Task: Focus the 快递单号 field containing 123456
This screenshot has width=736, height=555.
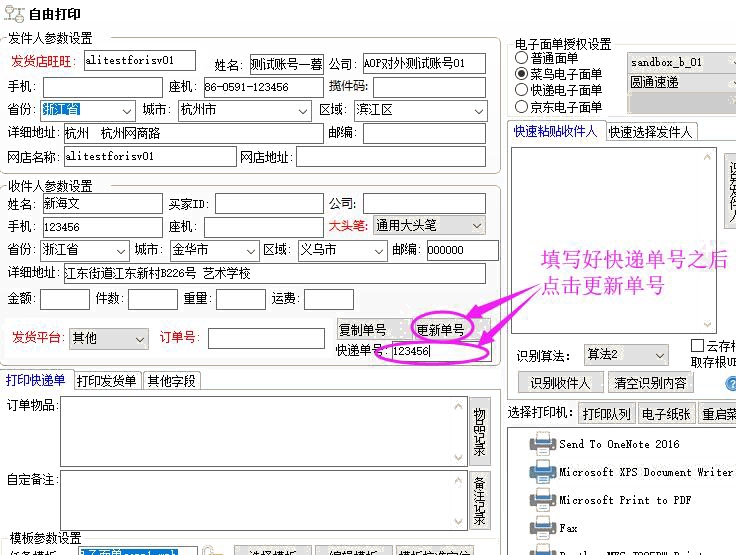Action: 441,351
